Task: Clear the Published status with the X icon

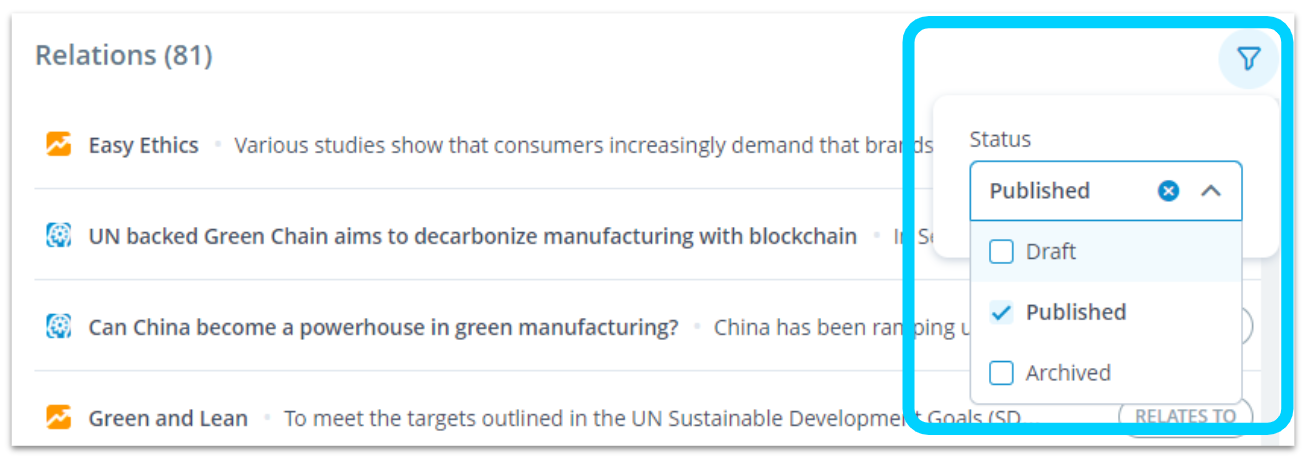Action: coord(1168,191)
